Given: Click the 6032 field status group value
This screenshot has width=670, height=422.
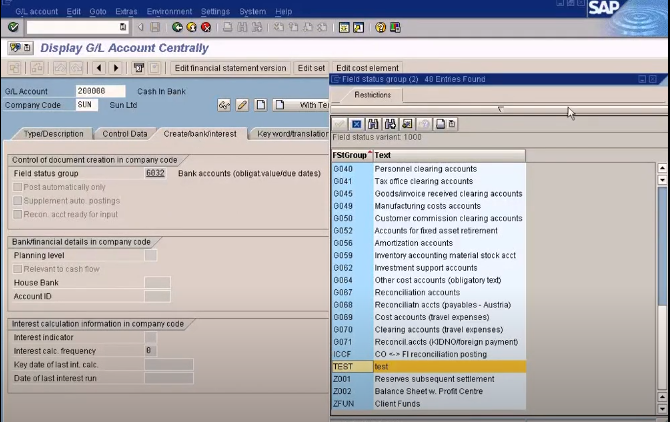Looking at the screenshot, I should click(x=155, y=173).
